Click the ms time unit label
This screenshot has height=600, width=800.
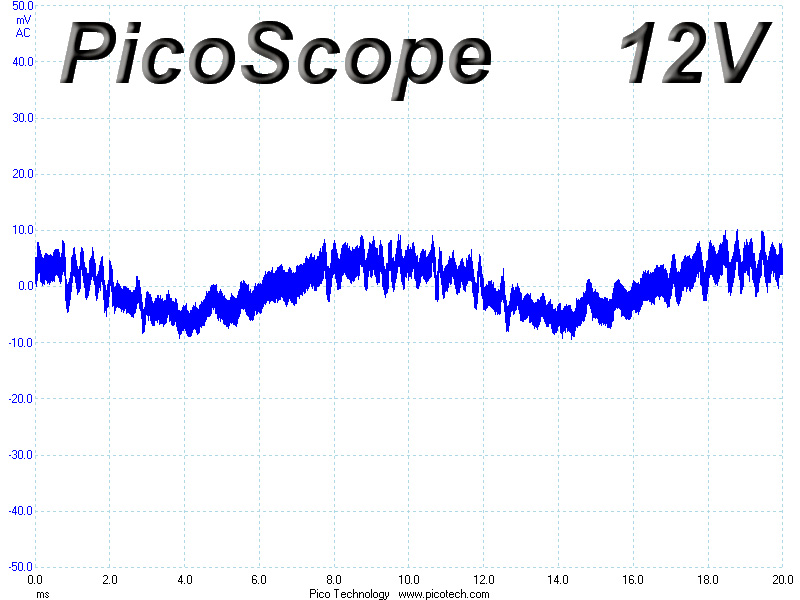(x=43, y=594)
